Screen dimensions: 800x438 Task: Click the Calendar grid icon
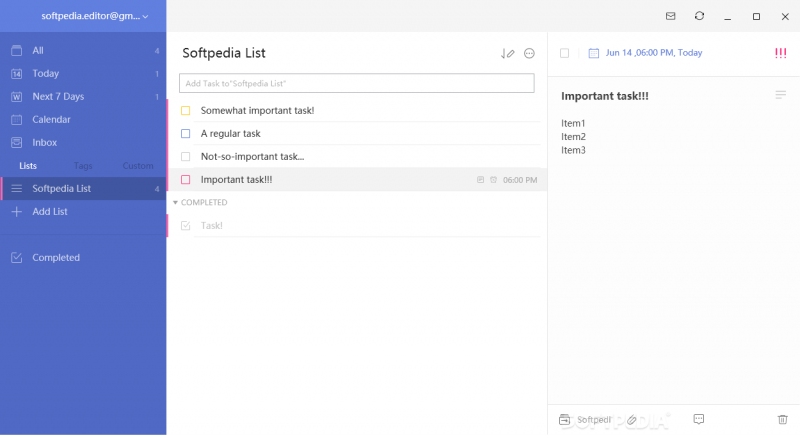[16, 119]
